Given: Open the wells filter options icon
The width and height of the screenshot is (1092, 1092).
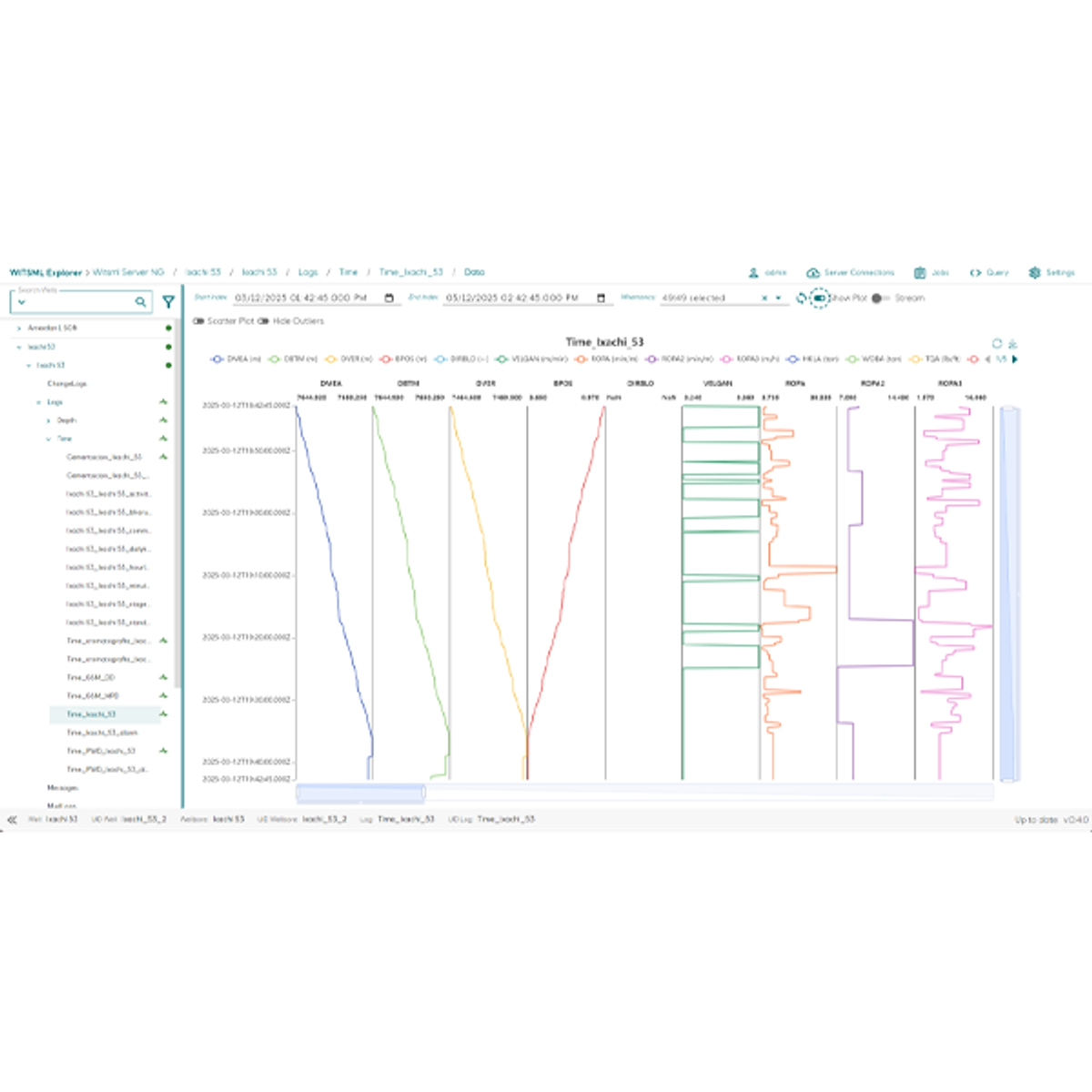Looking at the screenshot, I should [168, 302].
